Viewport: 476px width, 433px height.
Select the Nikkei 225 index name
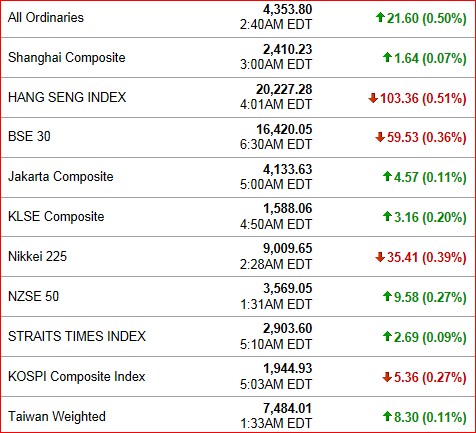tap(37, 256)
